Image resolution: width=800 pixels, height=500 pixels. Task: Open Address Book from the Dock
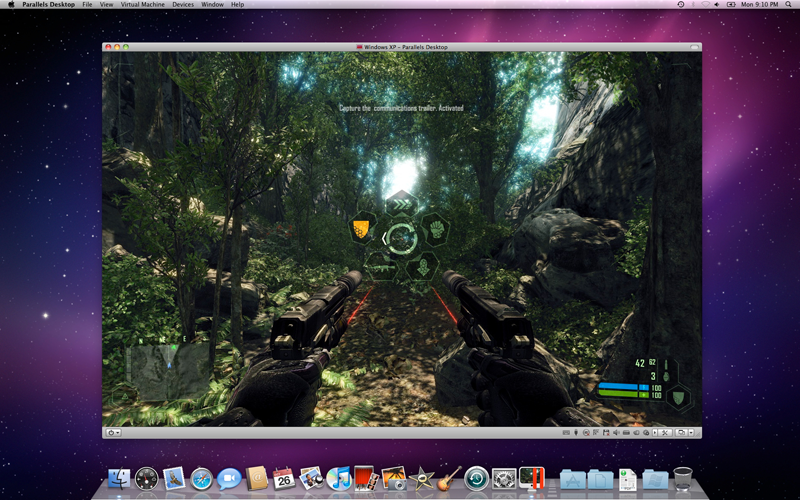click(257, 479)
